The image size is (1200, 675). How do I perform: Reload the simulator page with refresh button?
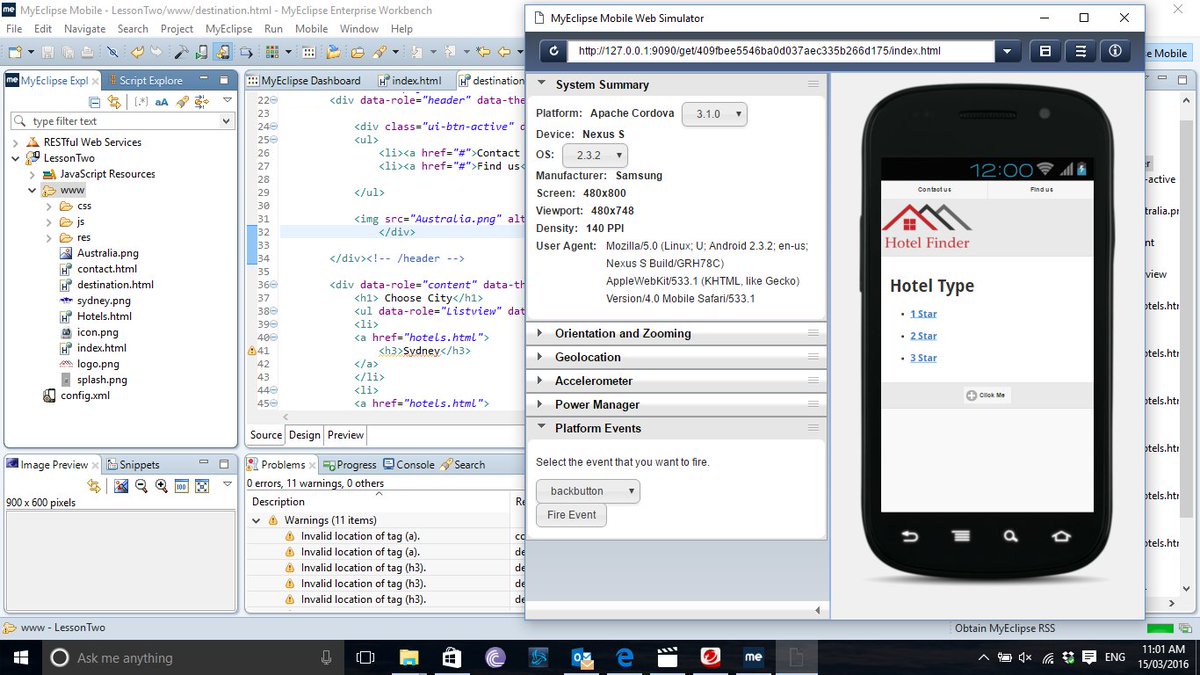[553, 51]
